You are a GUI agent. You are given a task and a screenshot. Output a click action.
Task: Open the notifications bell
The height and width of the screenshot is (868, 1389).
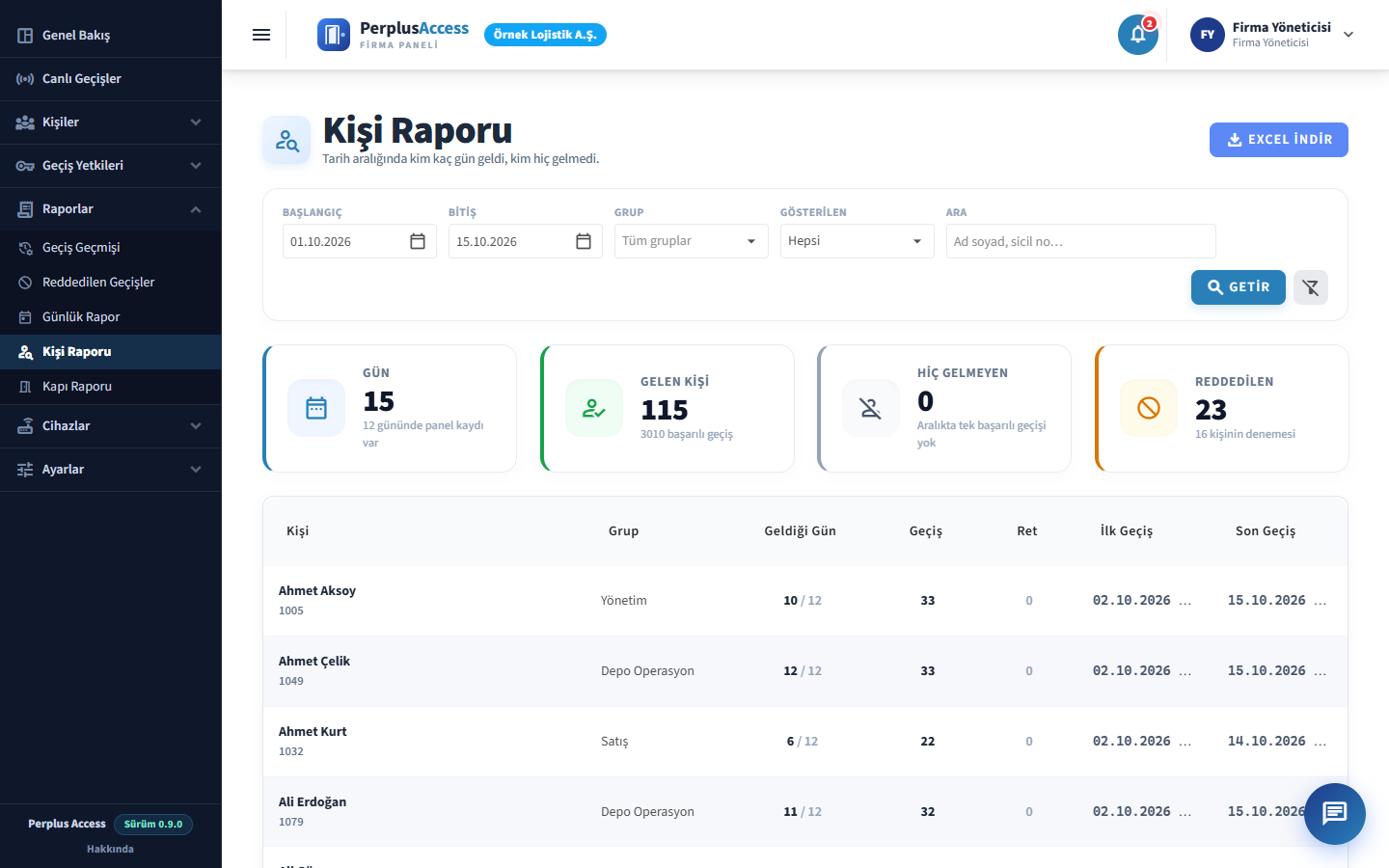(x=1138, y=35)
